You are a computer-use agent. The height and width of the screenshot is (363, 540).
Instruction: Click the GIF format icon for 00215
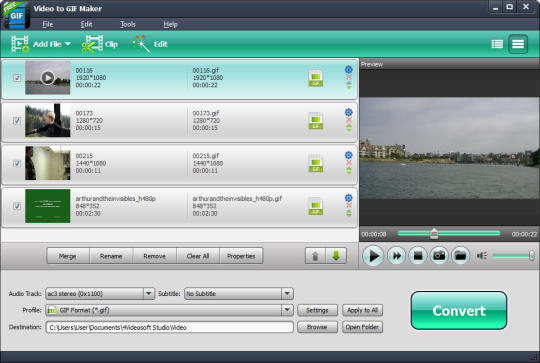[x=315, y=164]
